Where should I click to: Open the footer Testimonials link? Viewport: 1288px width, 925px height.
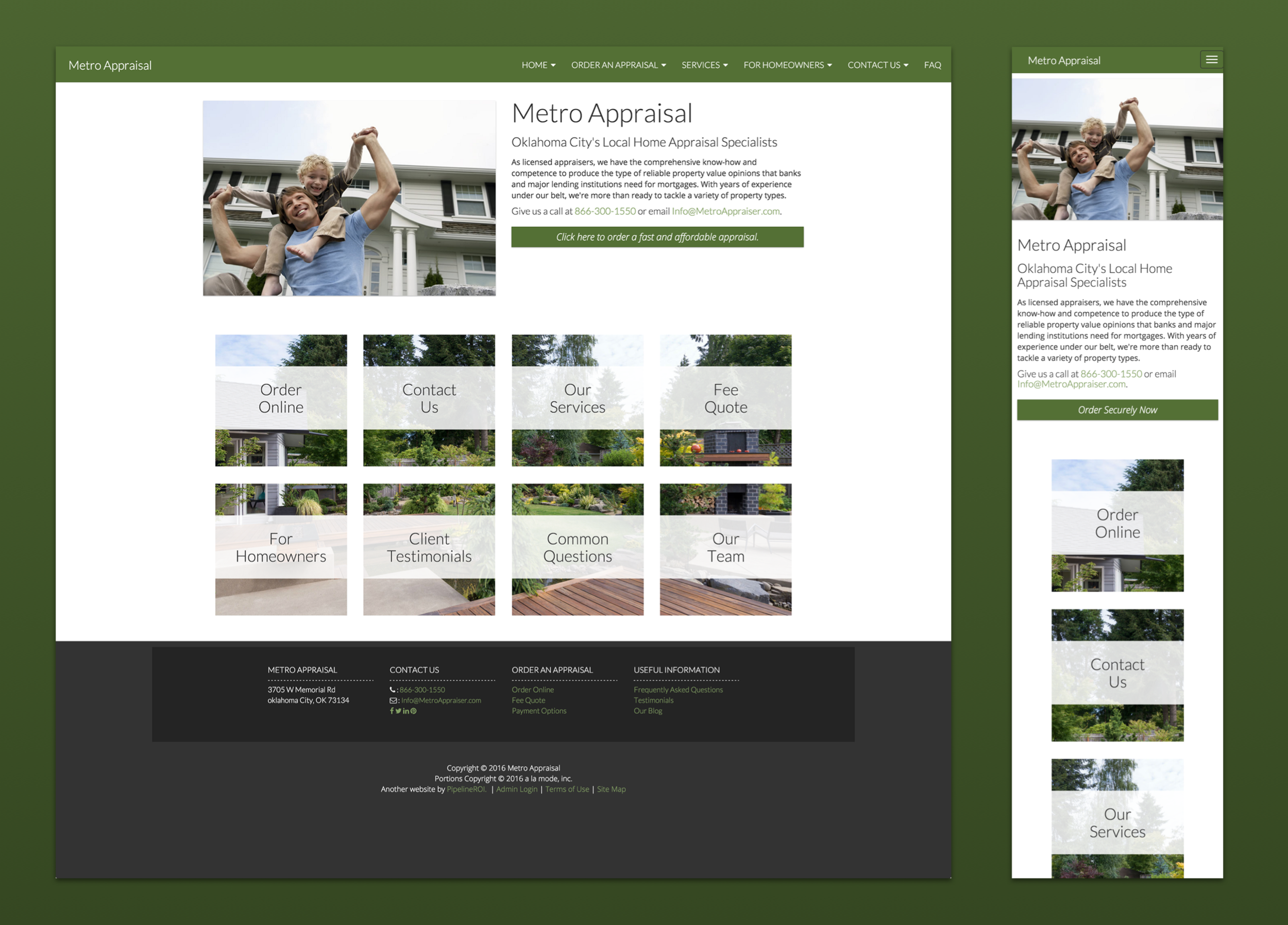pyautogui.click(x=653, y=700)
